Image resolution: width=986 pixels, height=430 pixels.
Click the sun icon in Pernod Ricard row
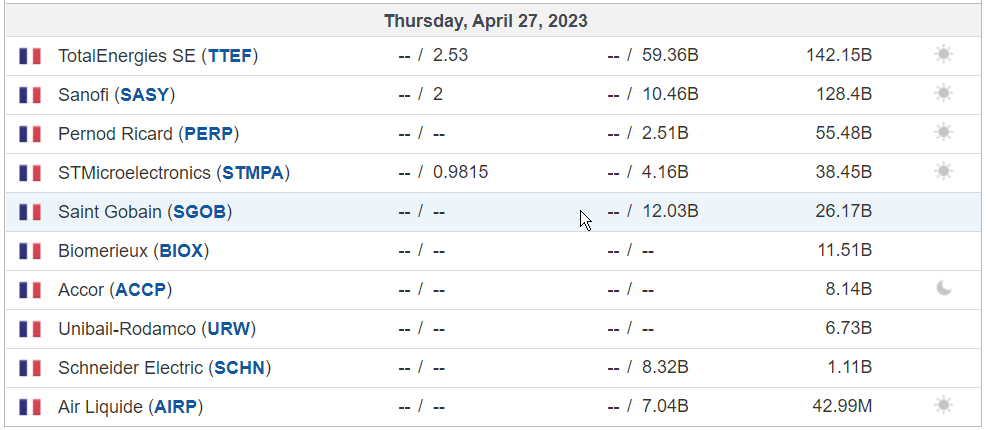[943, 133]
